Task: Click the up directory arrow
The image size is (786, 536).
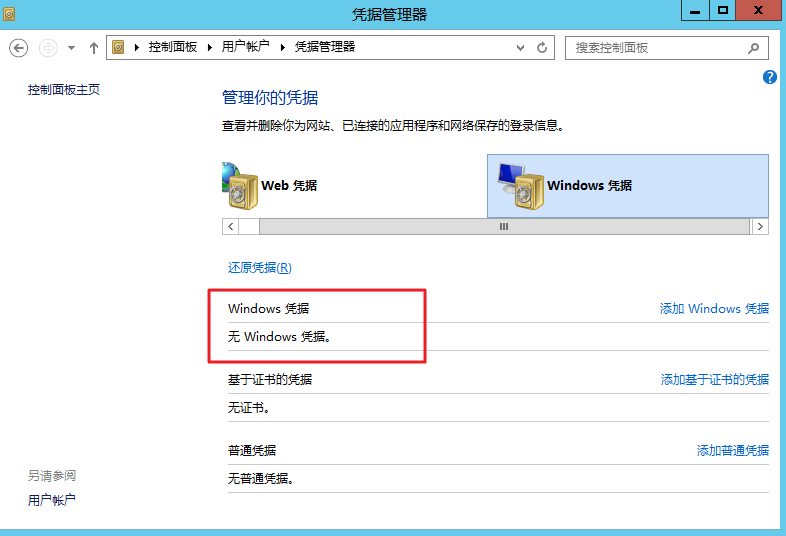Action: coord(94,48)
